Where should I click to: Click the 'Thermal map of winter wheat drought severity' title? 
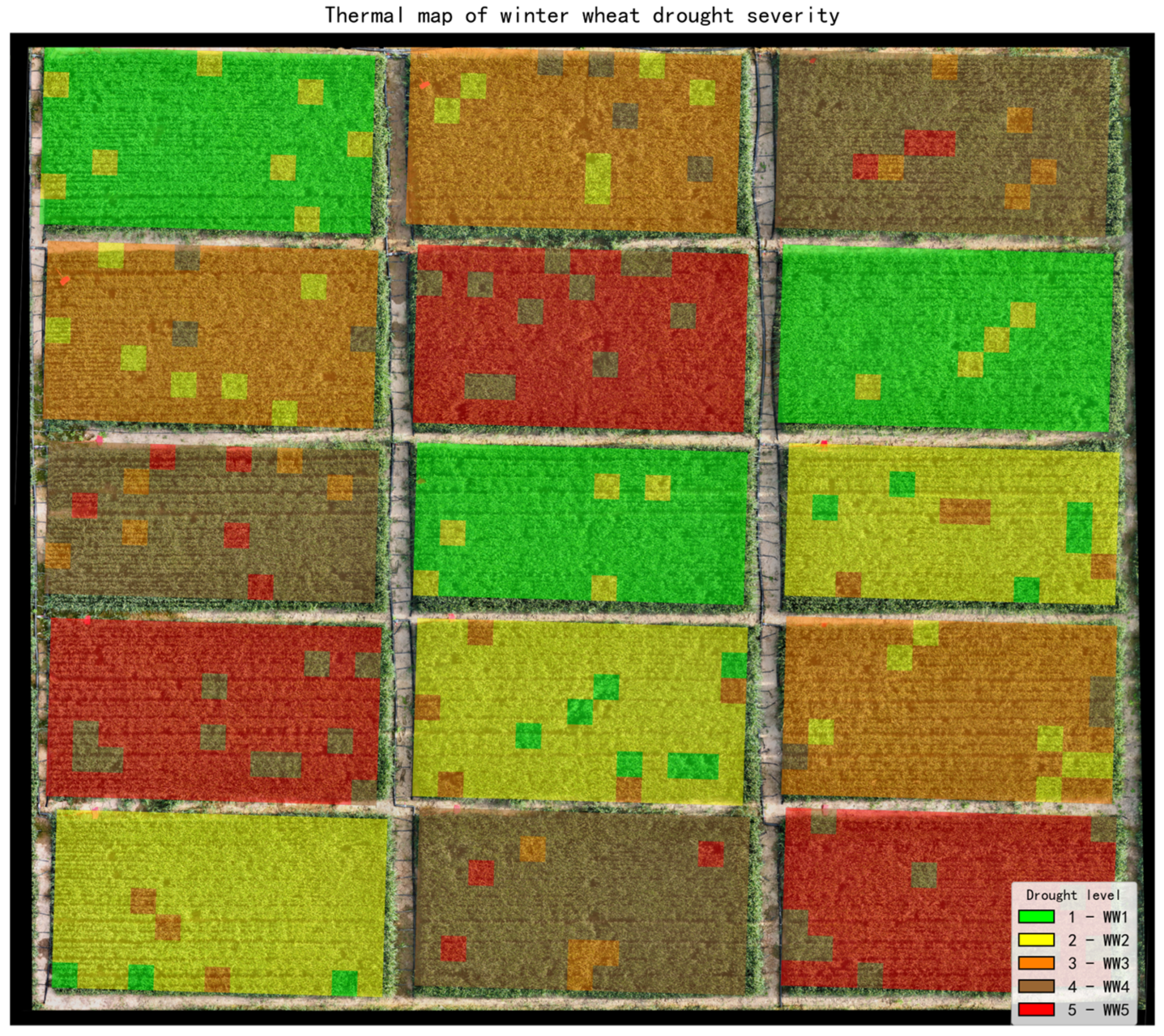coord(582,16)
